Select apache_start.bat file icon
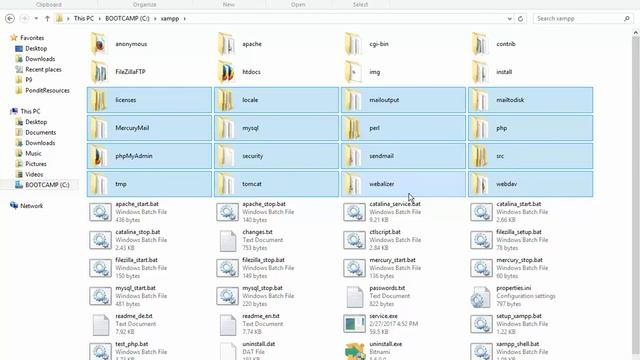The image size is (640, 360). click(100, 212)
